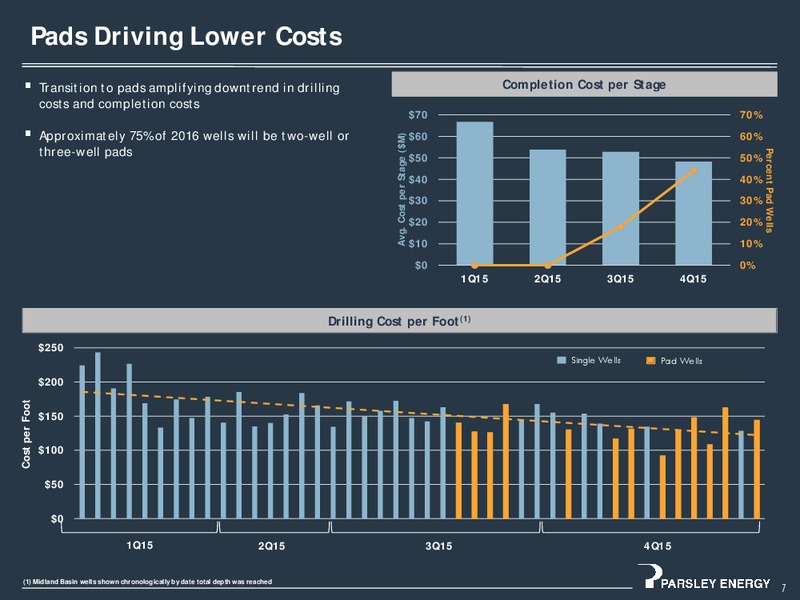
Task: Click the $70 left axis label
Action: point(418,115)
